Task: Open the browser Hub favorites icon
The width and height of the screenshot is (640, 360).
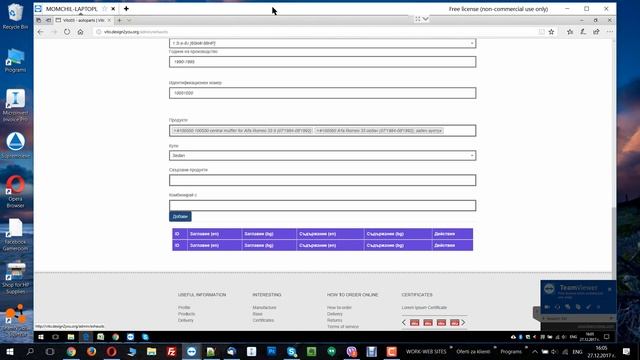Action: [x=570, y=31]
